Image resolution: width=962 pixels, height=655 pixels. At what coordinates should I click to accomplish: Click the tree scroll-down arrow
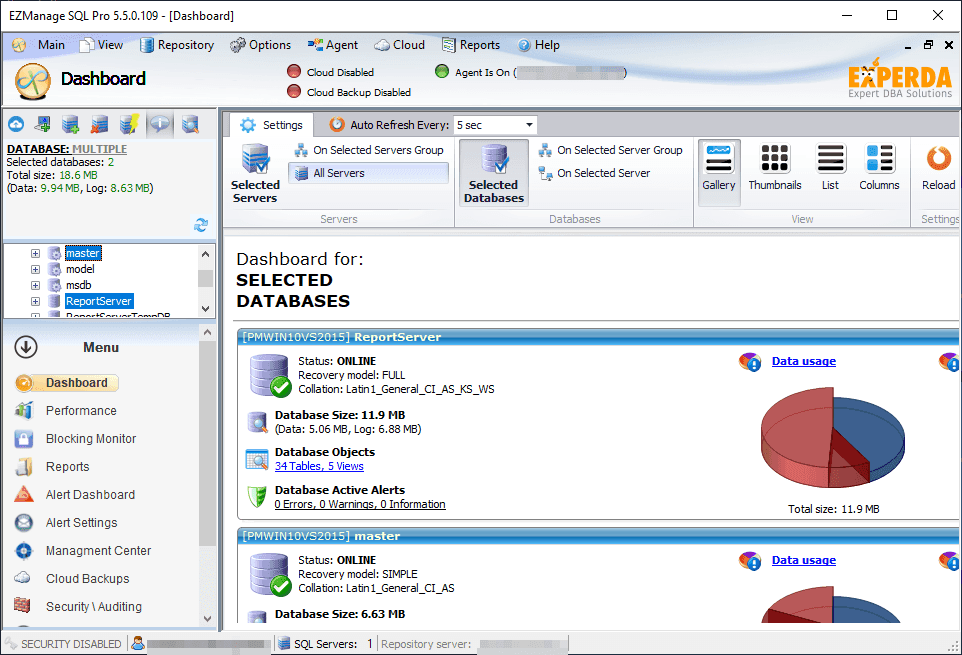pyautogui.click(x=206, y=308)
